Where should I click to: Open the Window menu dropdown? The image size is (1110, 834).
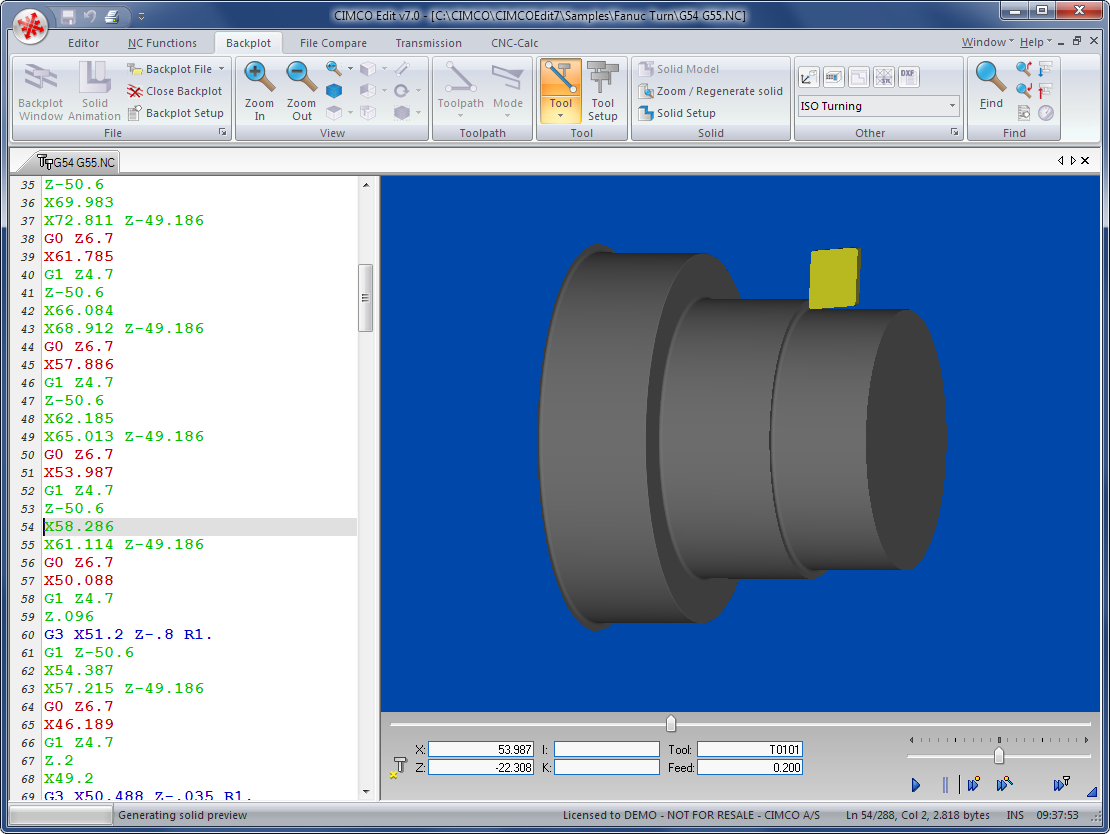[x=988, y=42]
